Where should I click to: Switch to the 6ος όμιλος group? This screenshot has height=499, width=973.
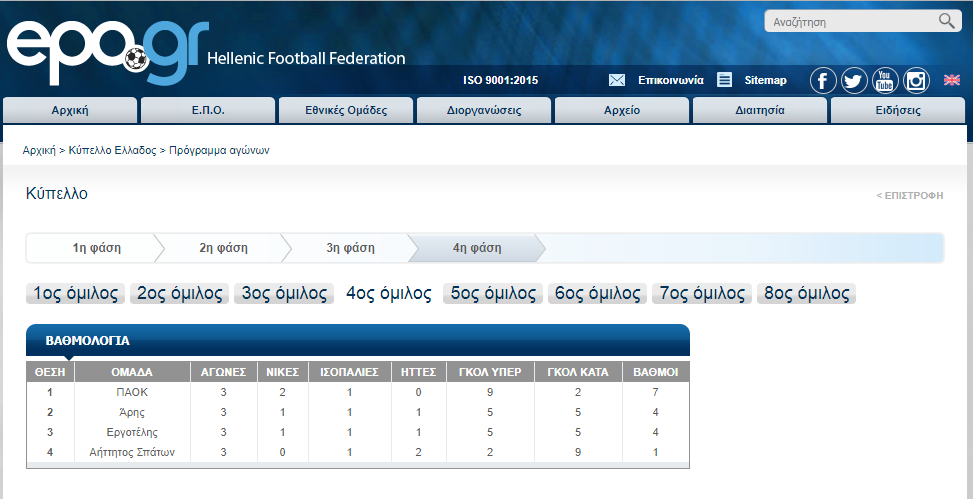[597, 293]
